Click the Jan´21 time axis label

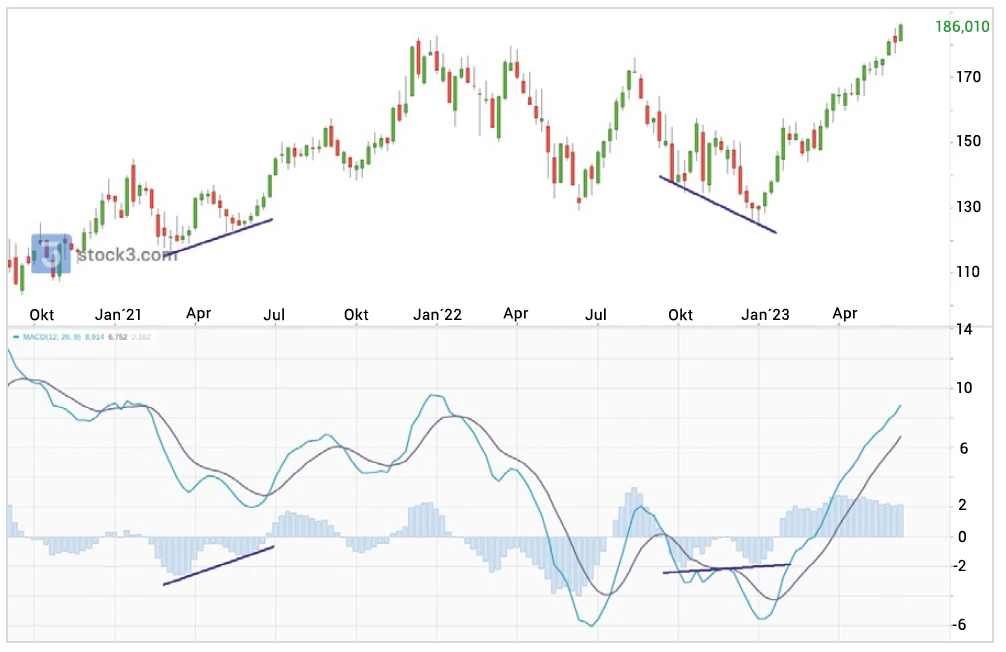(x=118, y=314)
